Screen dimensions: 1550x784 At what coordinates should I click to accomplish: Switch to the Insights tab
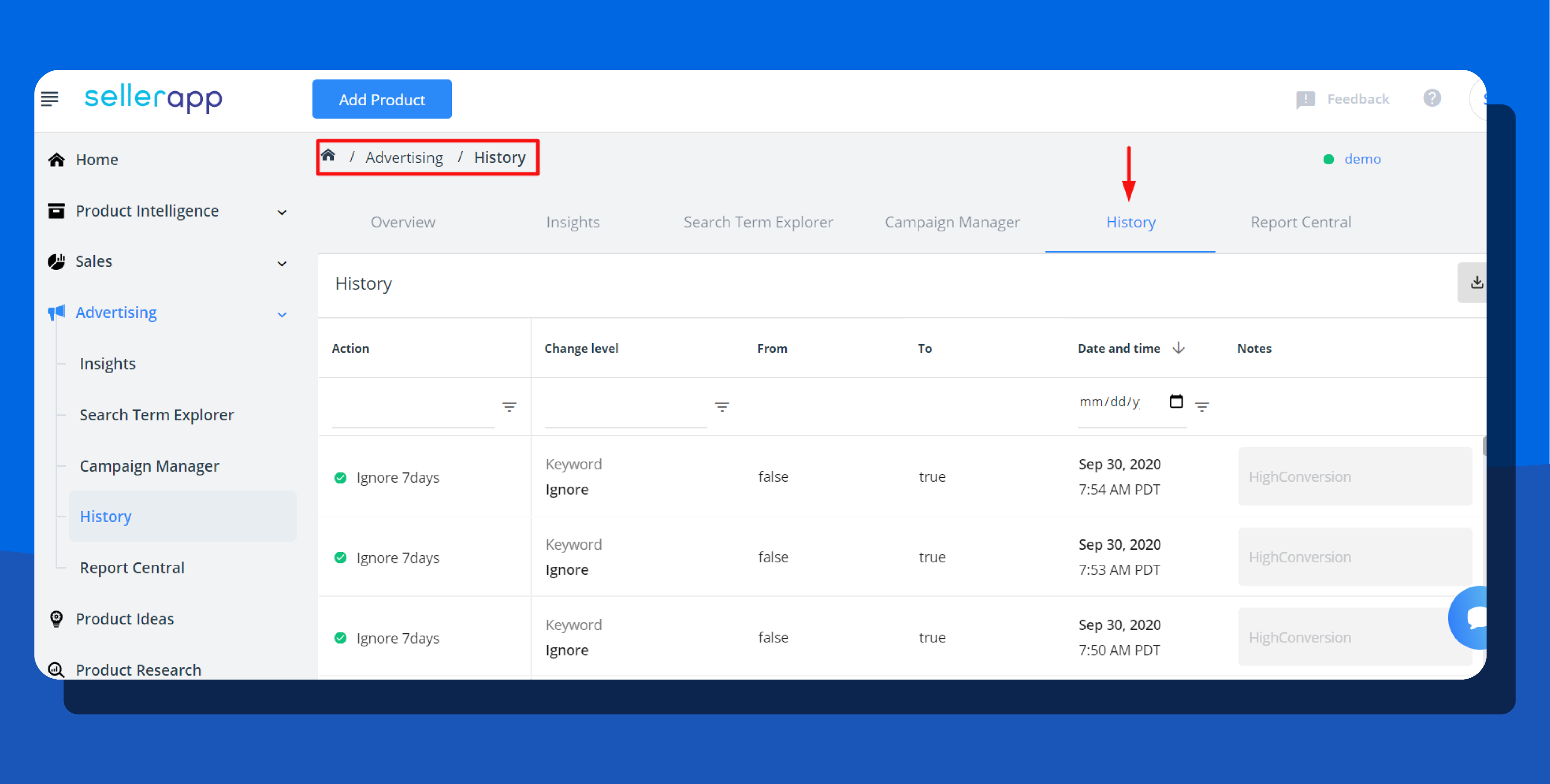click(x=573, y=222)
